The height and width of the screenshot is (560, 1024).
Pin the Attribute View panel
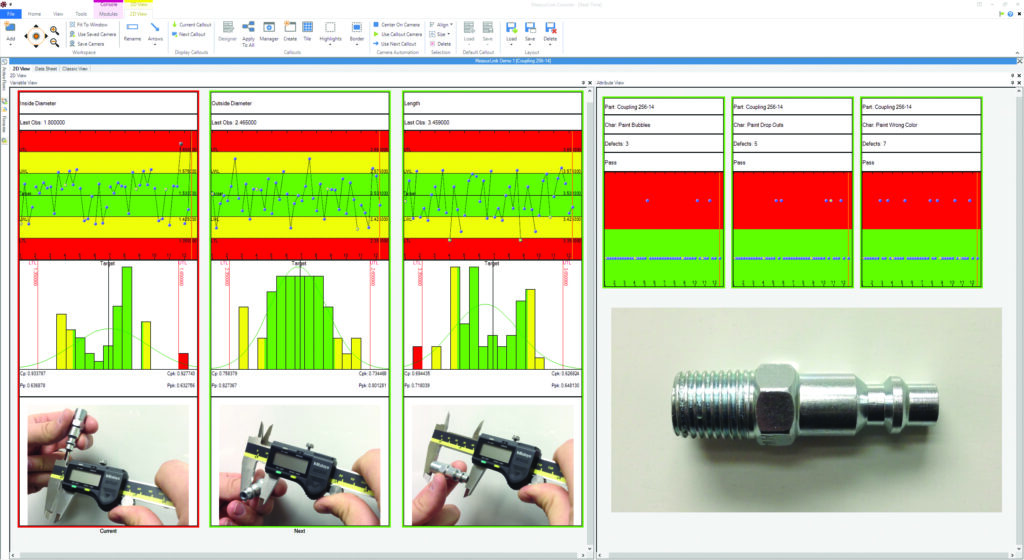(1012, 83)
